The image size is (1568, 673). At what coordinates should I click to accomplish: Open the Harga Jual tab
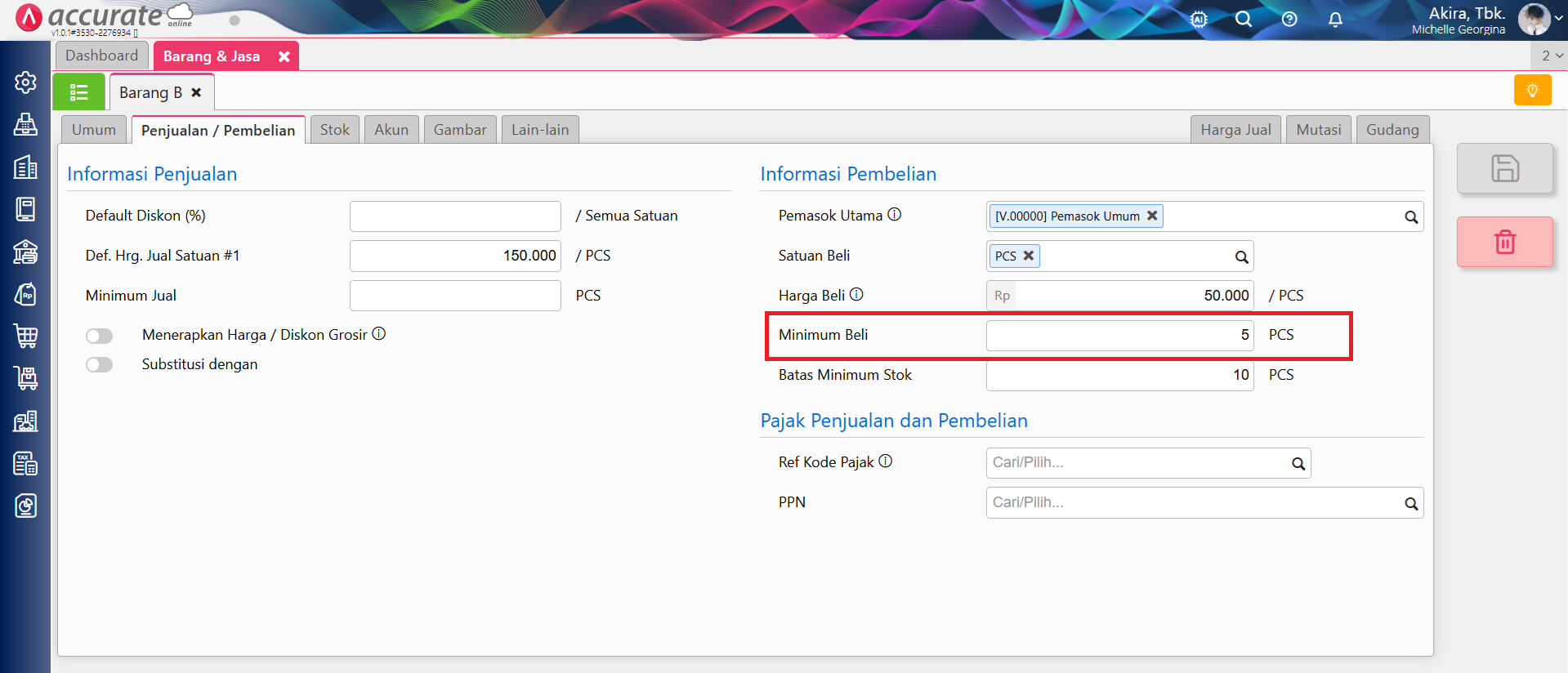click(1235, 130)
